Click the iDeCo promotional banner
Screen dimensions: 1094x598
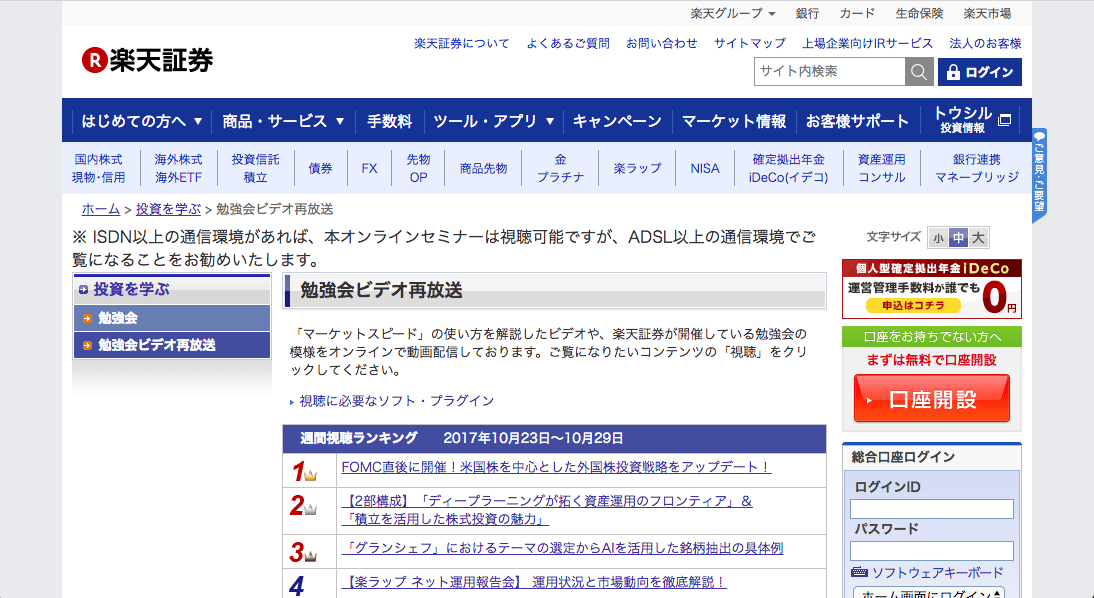(x=931, y=289)
